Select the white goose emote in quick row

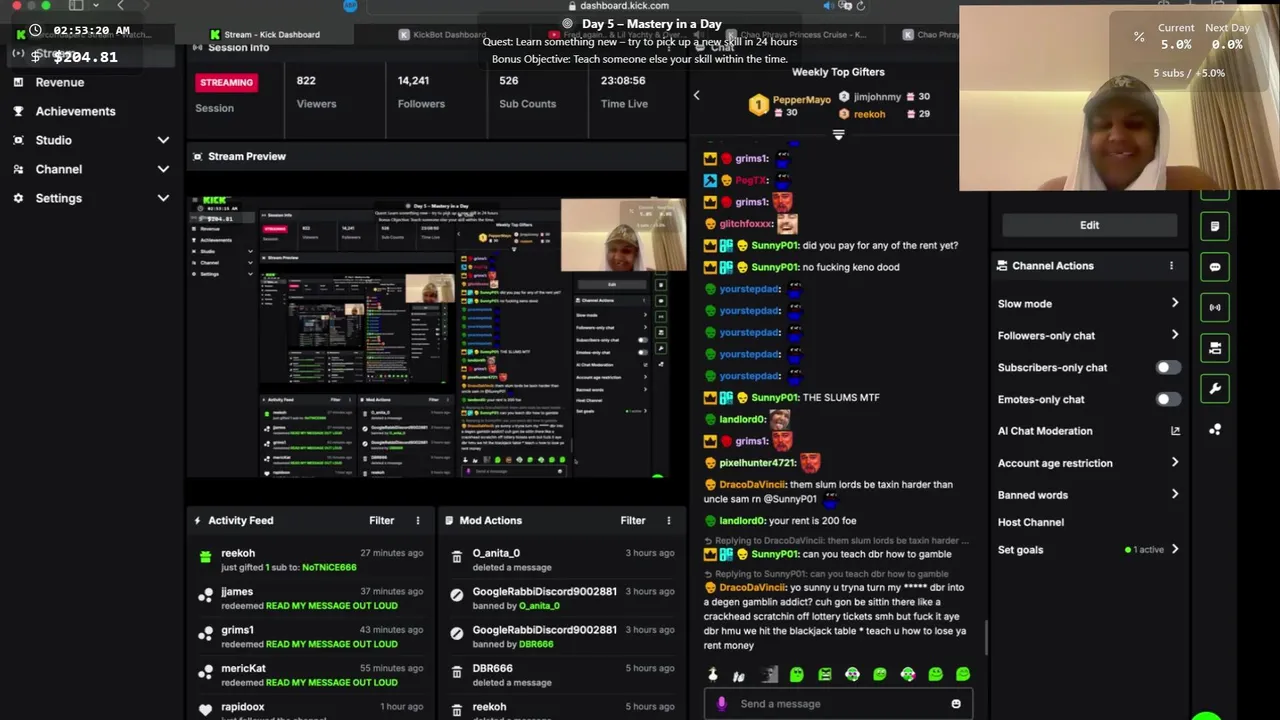(x=712, y=675)
